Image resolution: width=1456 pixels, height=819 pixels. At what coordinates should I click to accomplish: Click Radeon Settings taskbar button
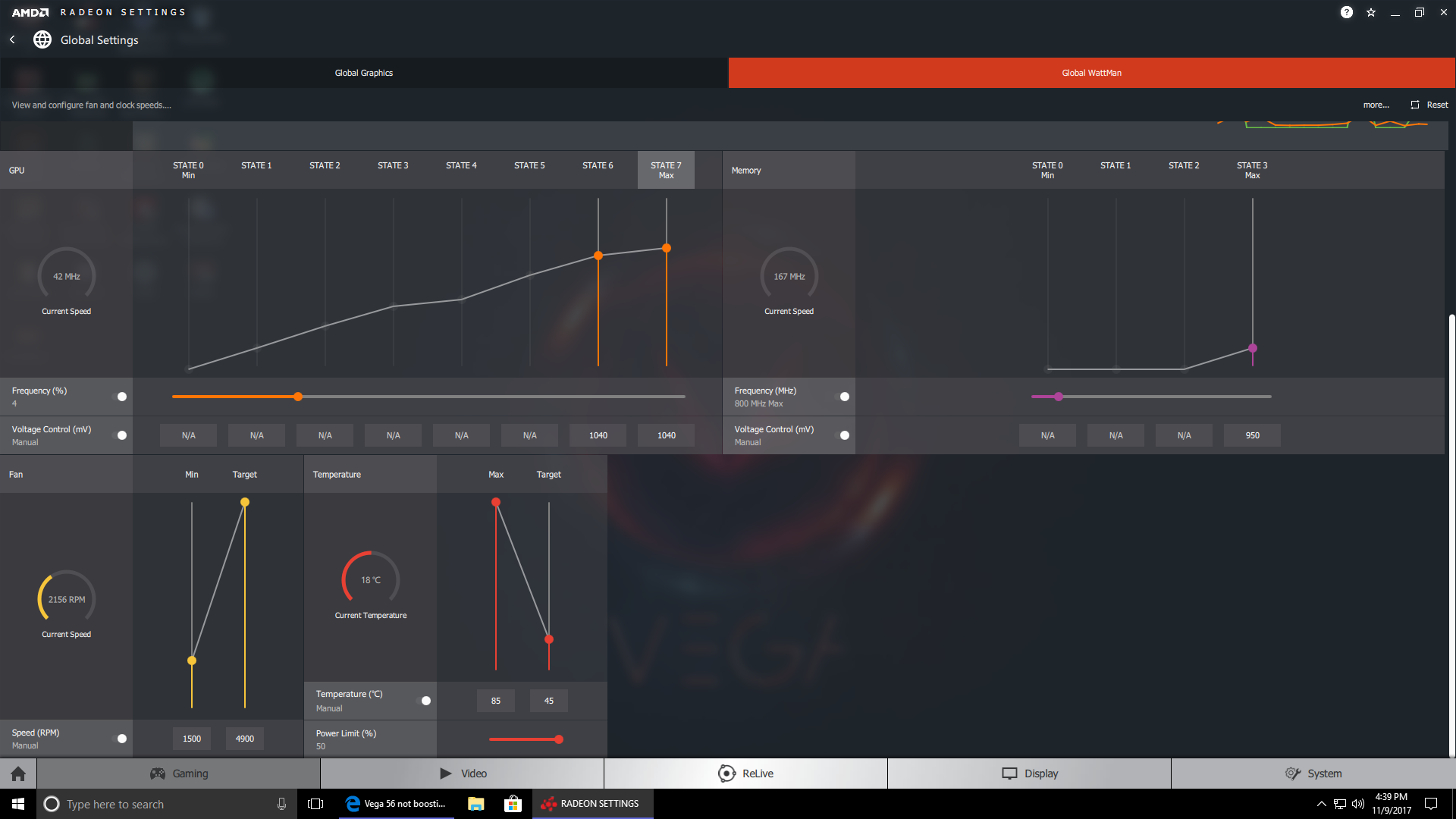point(592,804)
